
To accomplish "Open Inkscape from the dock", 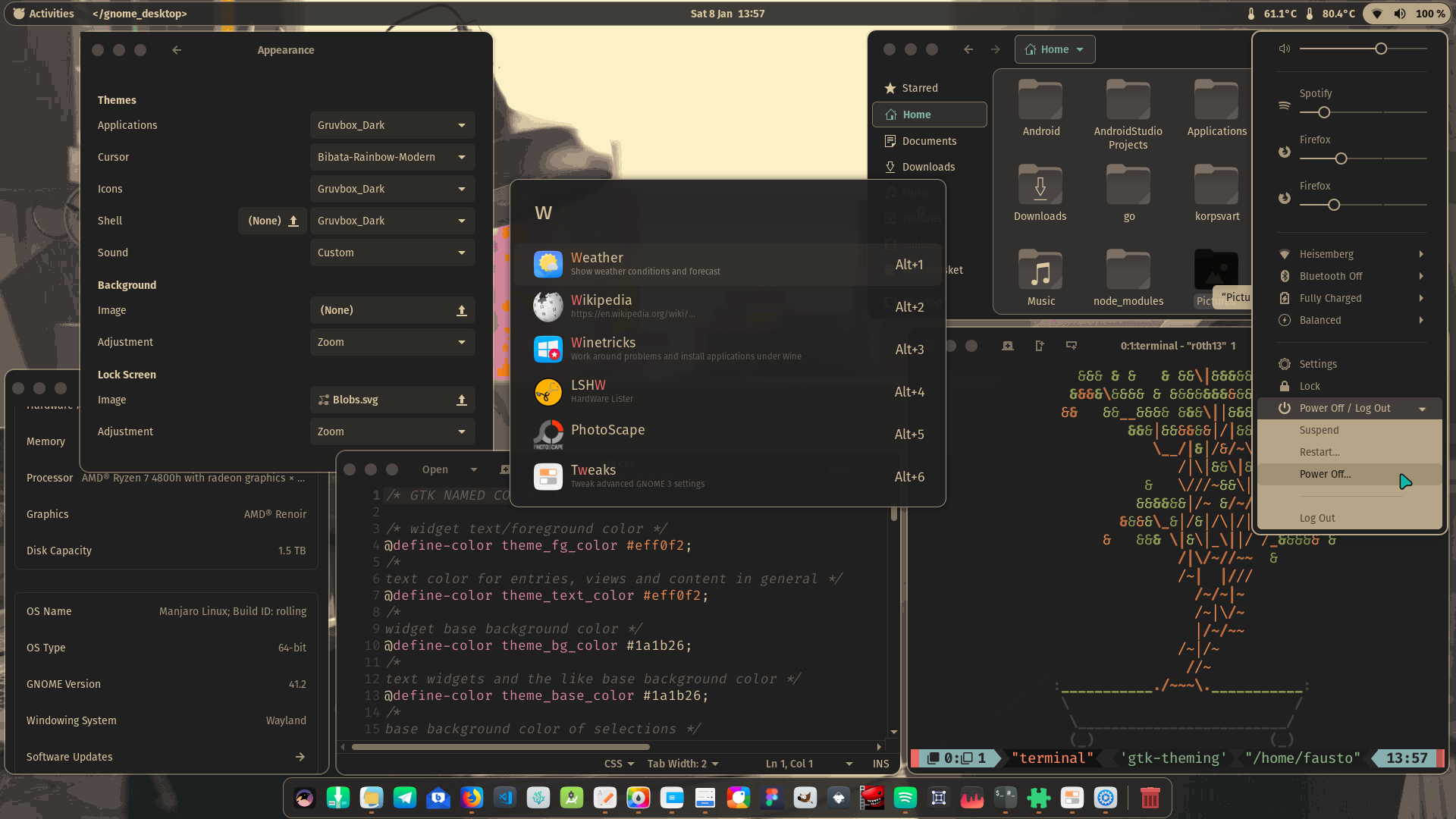I will (x=839, y=798).
